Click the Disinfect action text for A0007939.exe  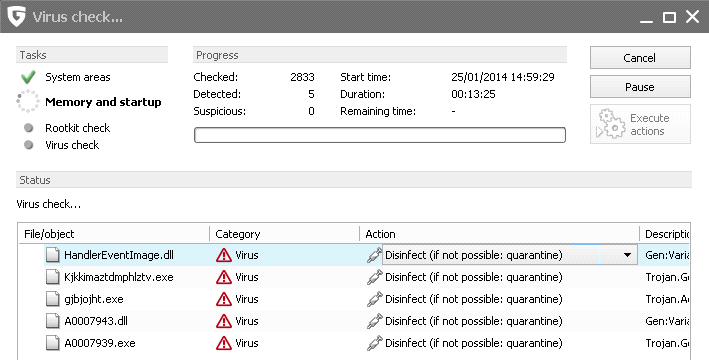coord(474,343)
